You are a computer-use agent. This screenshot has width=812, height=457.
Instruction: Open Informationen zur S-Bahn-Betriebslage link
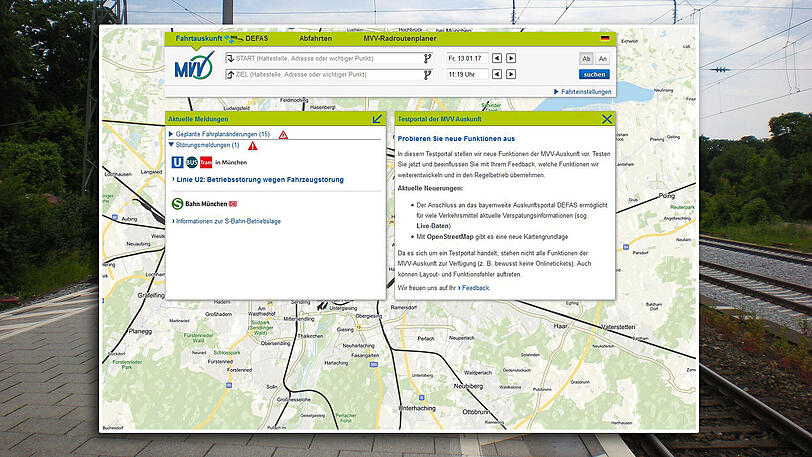pyautogui.click(x=226, y=221)
